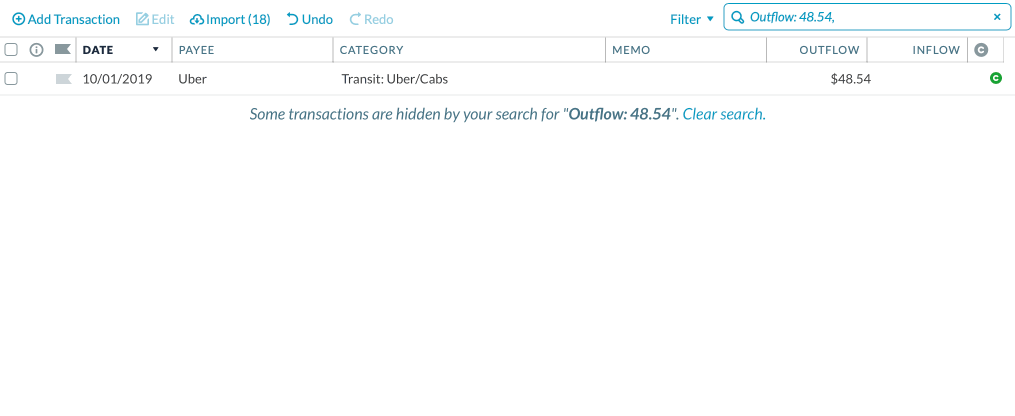Set the Uber transaction flag color
This screenshot has width=1015, height=416.
click(63, 78)
